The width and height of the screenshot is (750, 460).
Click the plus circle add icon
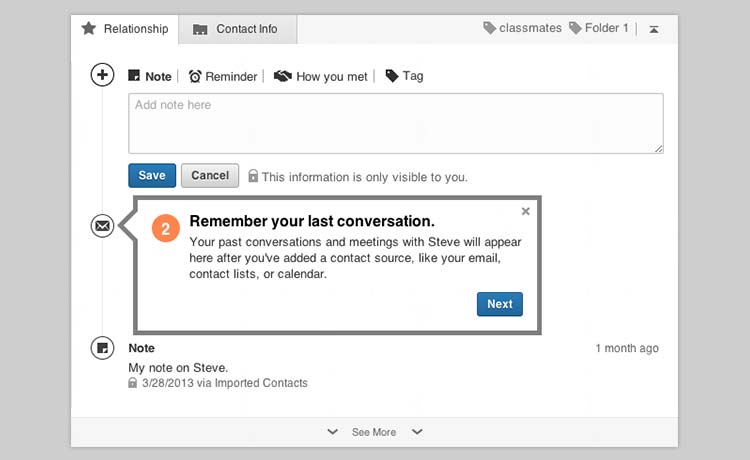click(102, 75)
